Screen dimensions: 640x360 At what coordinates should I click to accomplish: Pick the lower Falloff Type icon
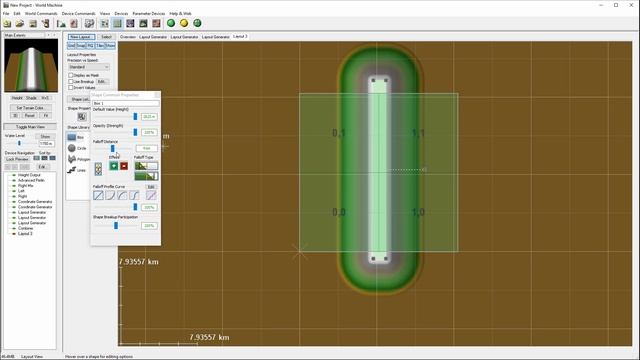click(146, 176)
